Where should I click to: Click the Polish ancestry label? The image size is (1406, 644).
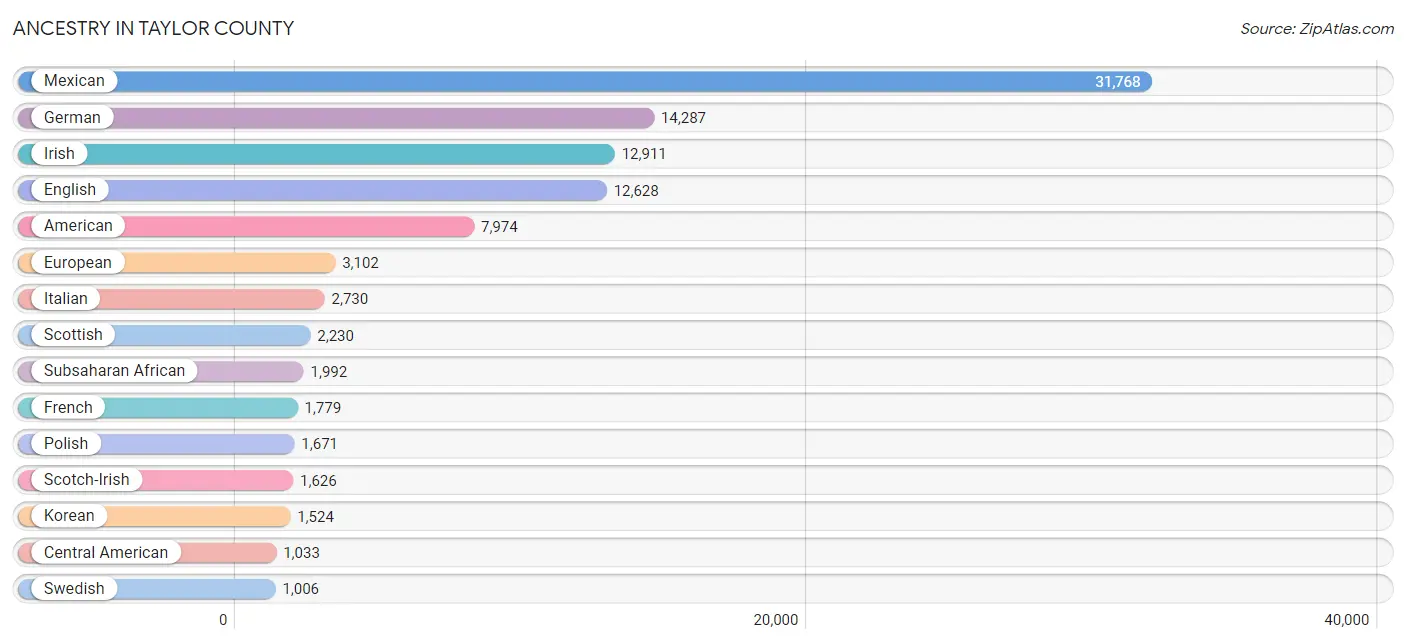tap(66, 443)
